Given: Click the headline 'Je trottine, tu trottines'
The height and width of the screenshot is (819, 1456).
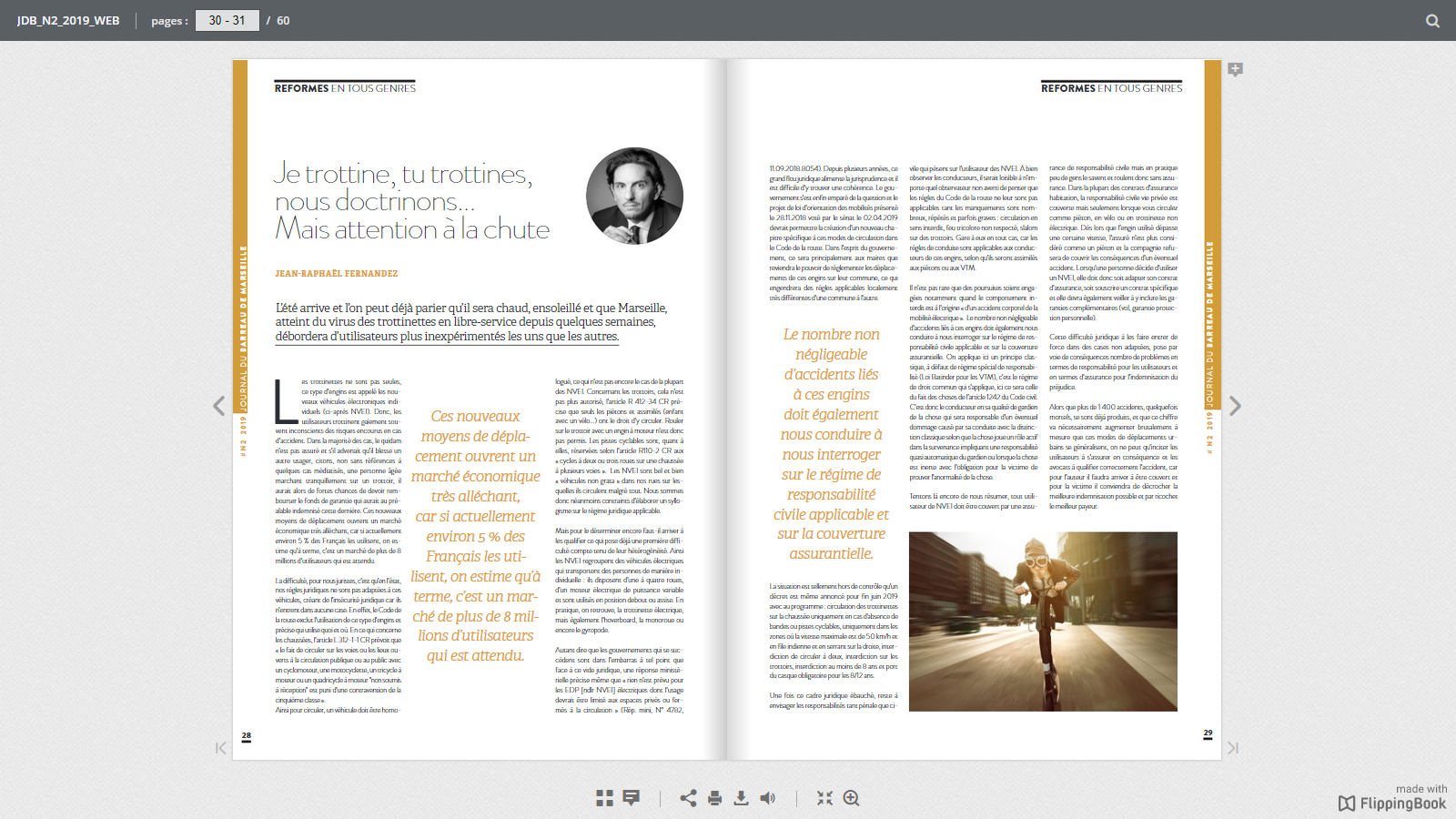Looking at the screenshot, I should [x=403, y=173].
